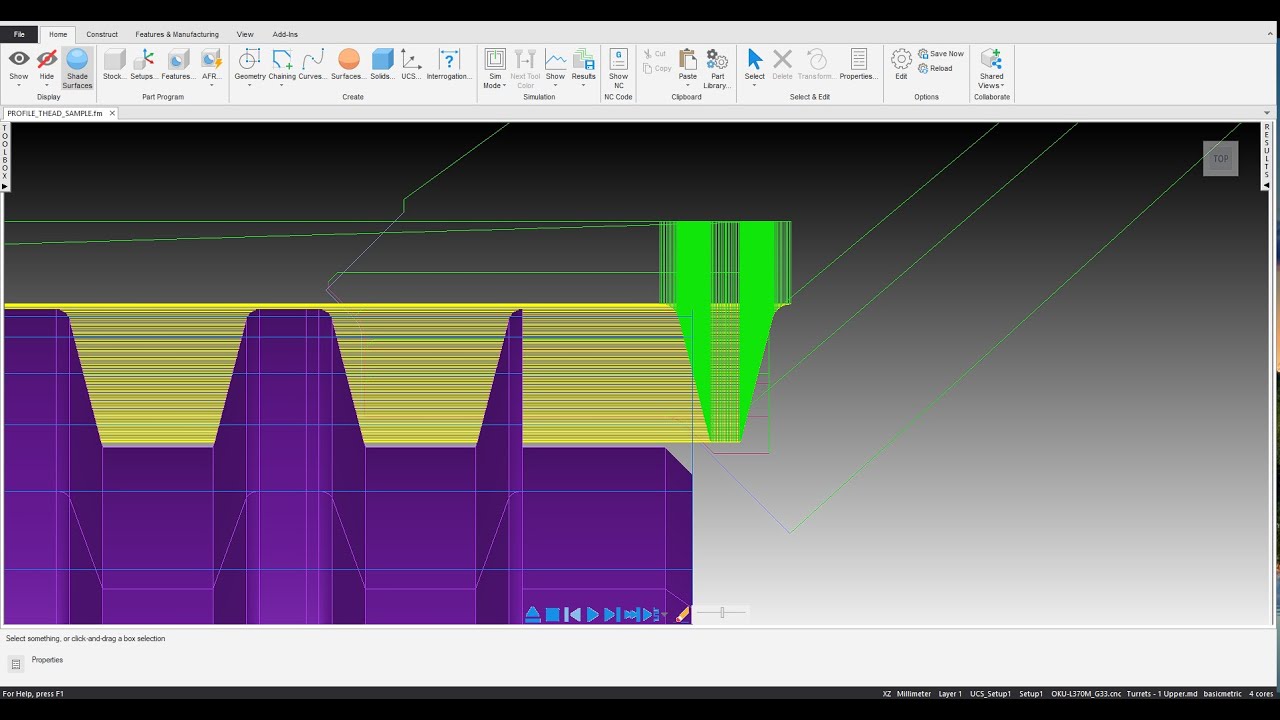Expand the Toolbox side panel

coord(4,156)
